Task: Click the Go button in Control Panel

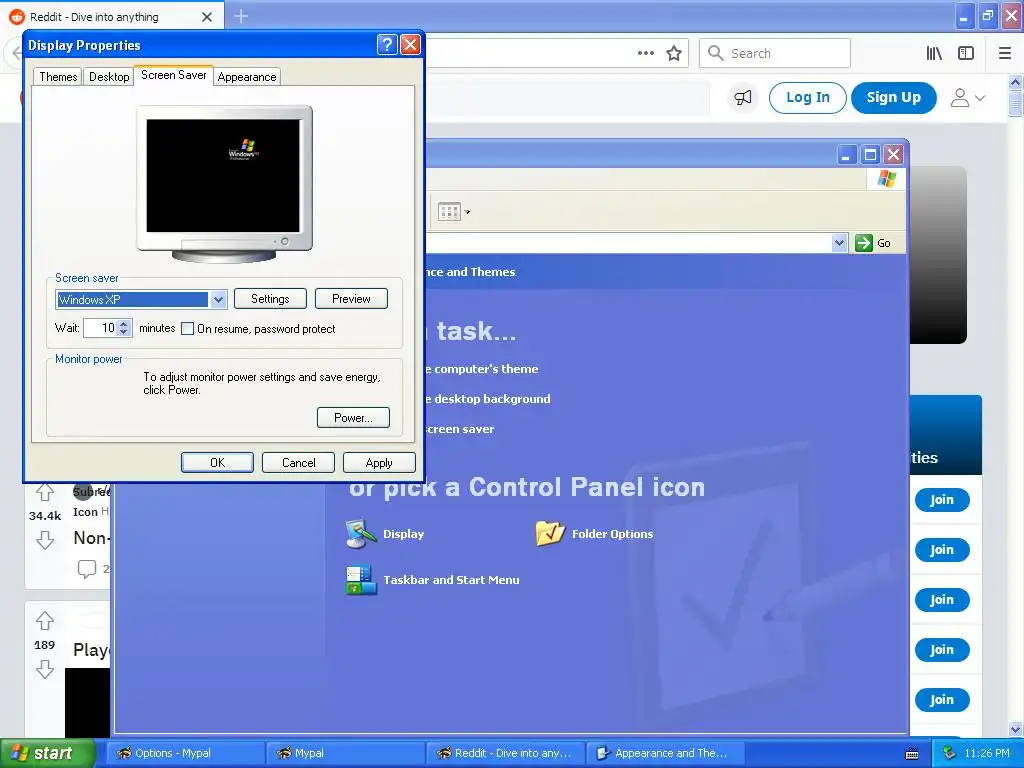Action: (x=873, y=243)
